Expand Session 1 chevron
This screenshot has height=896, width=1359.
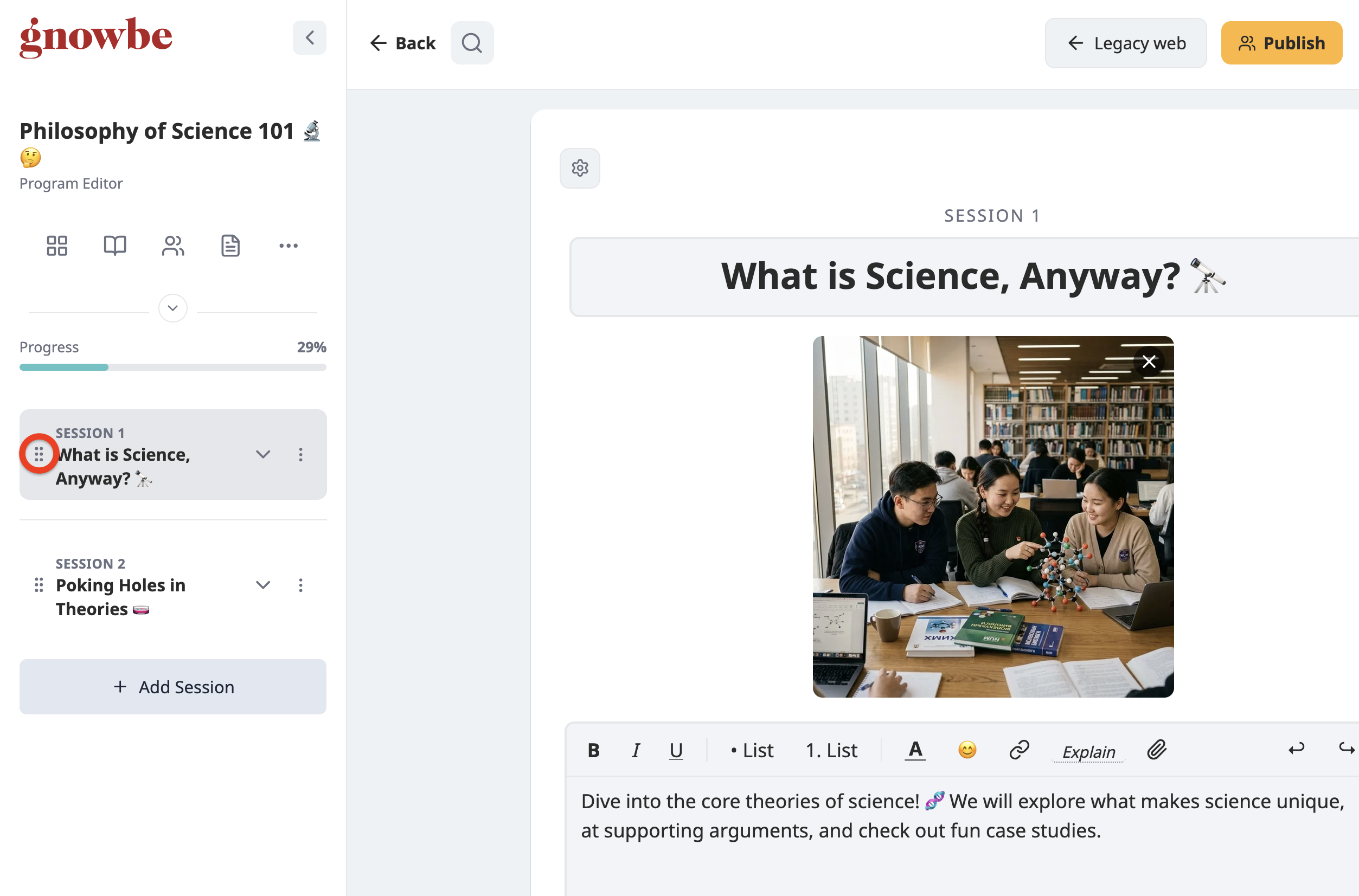tap(263, 454)
